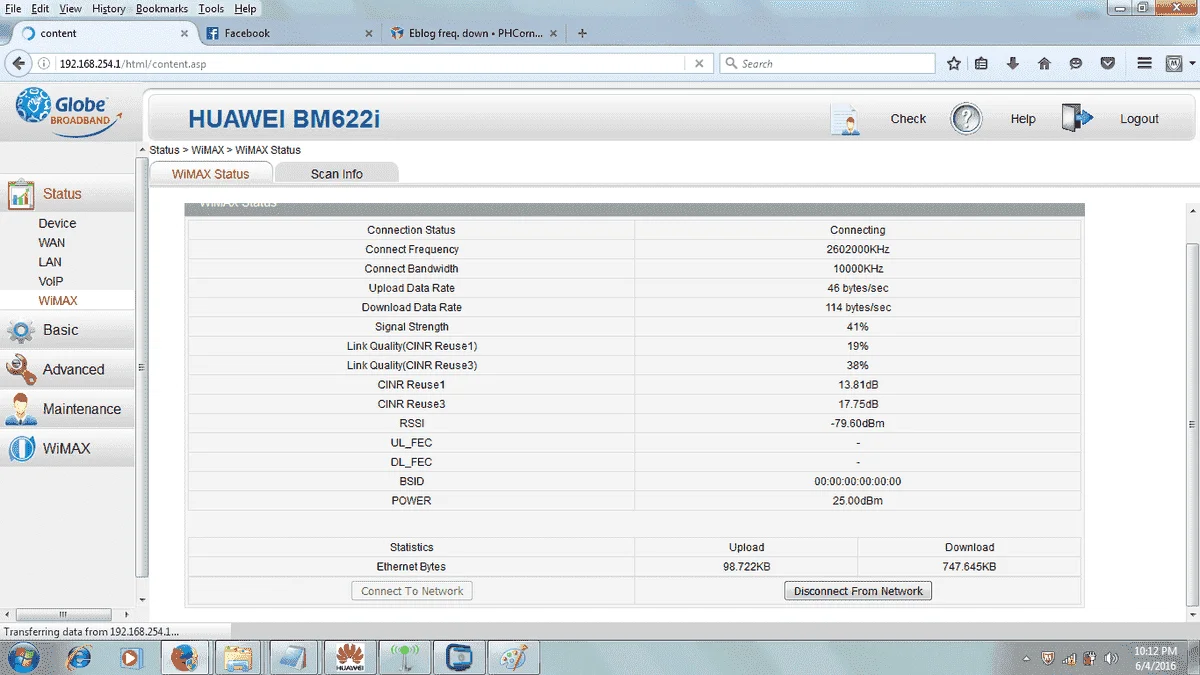Save page to Pocket icon
This screenshot has width=1200, height=675.
1107,63
